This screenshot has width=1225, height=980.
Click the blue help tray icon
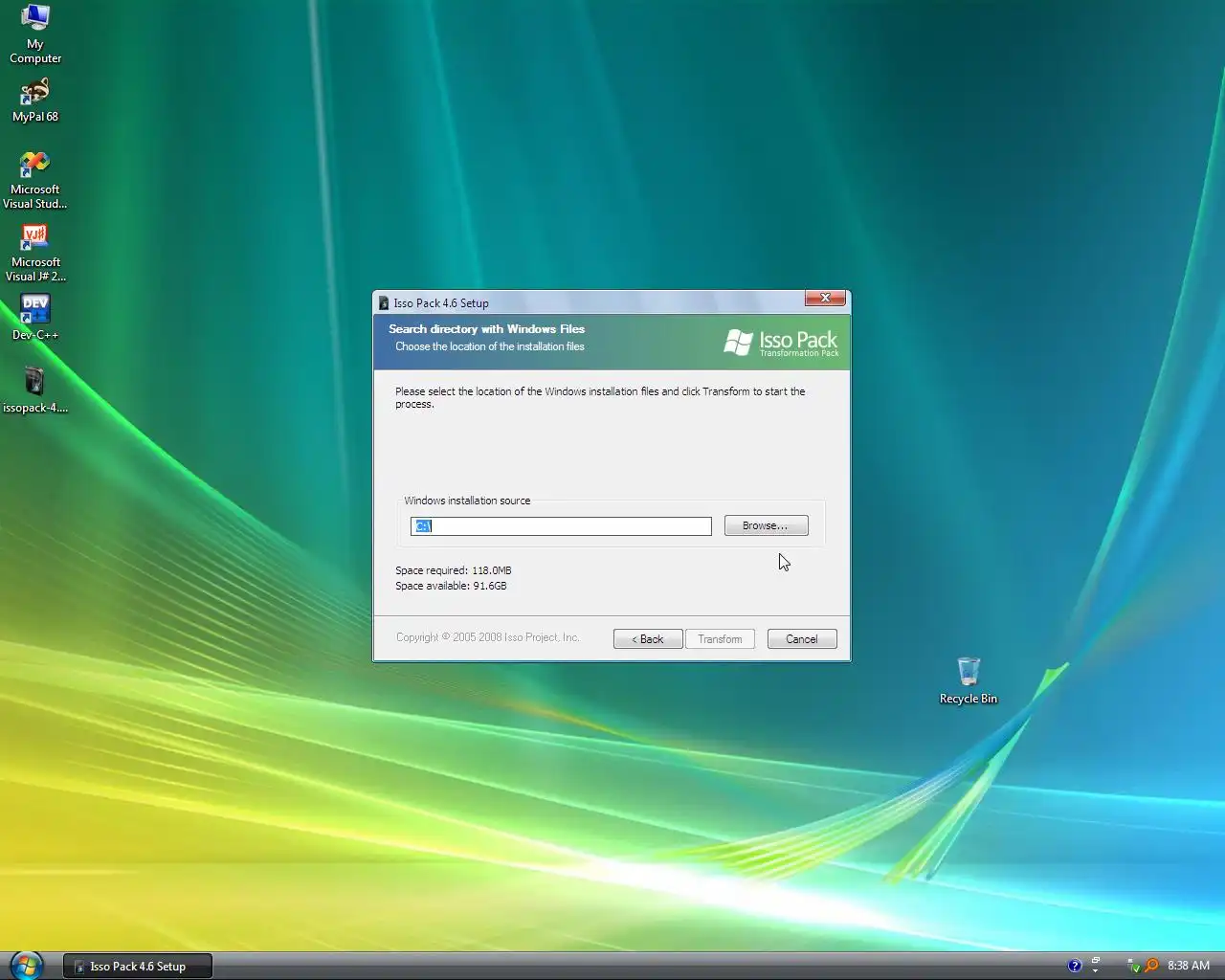(1075, 966)
